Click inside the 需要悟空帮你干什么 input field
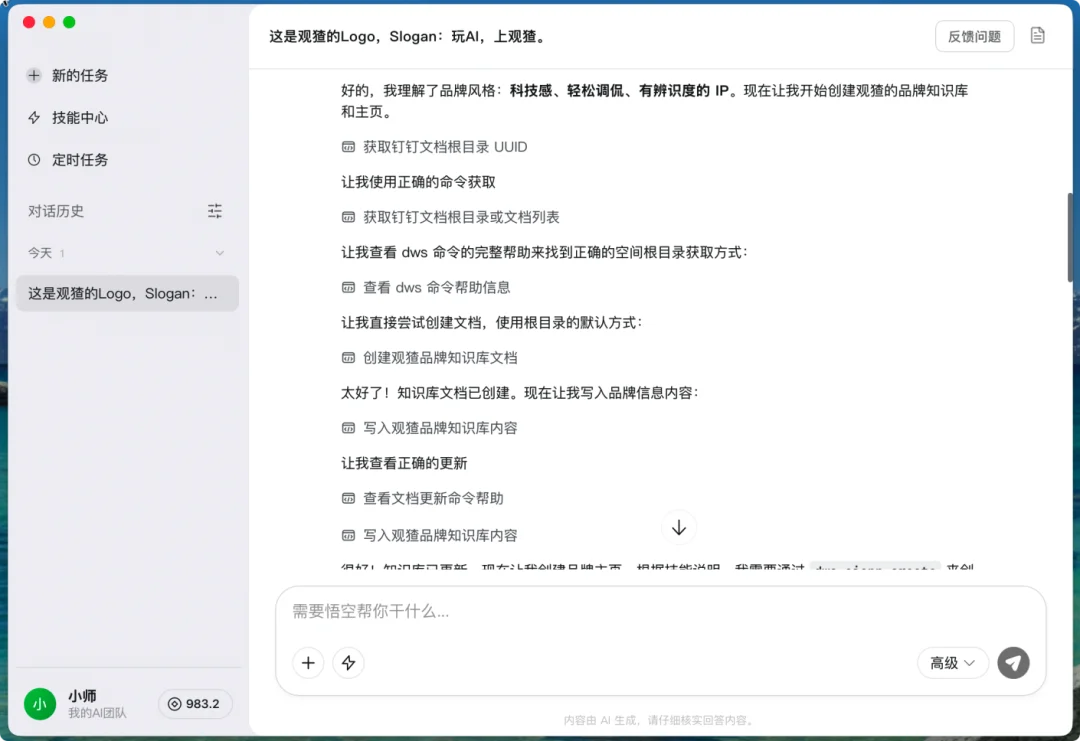The image size is (1080, 741). click(x=500, y=611)
